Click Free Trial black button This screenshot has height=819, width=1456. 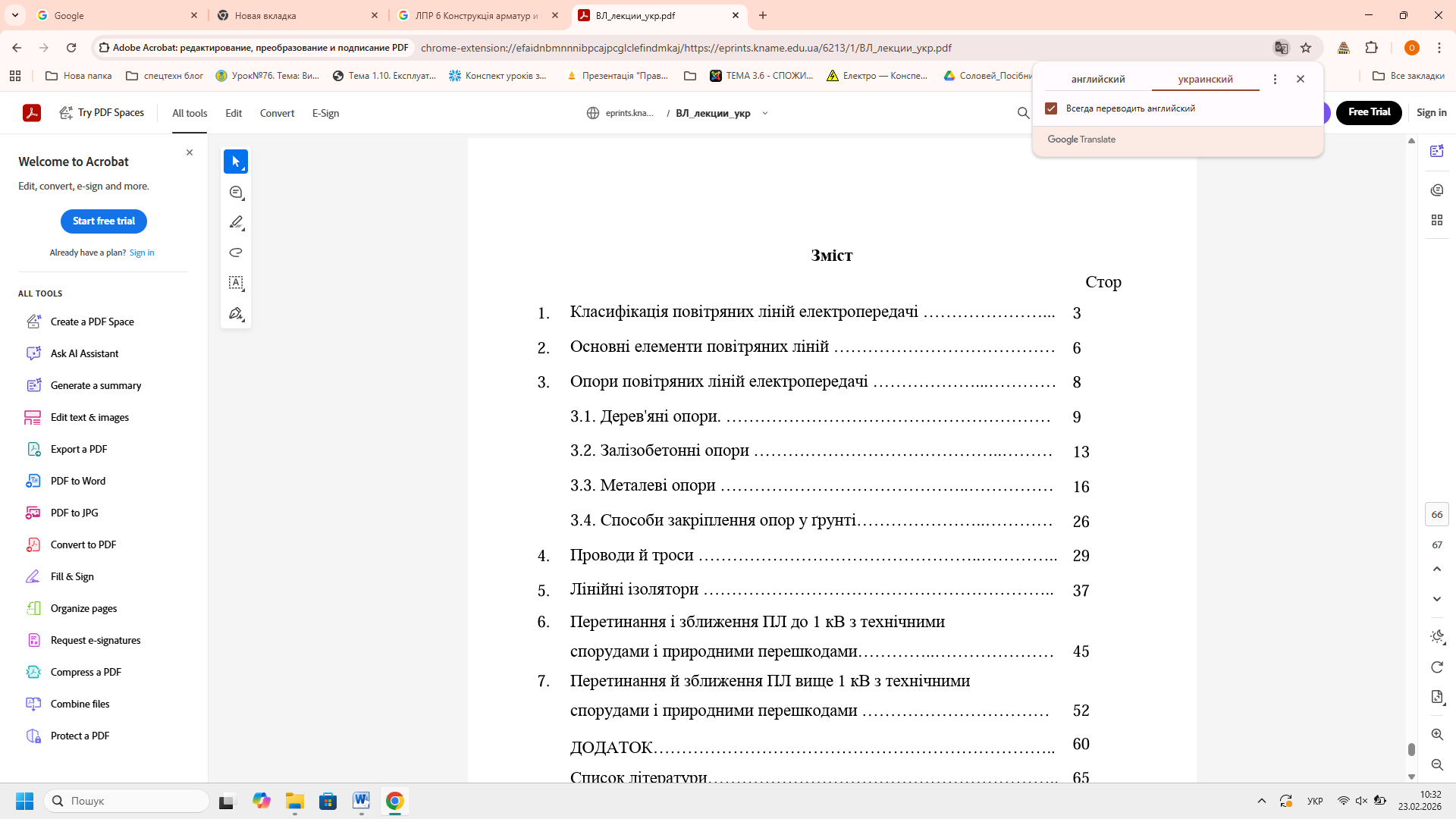(x=1369, y=112)
